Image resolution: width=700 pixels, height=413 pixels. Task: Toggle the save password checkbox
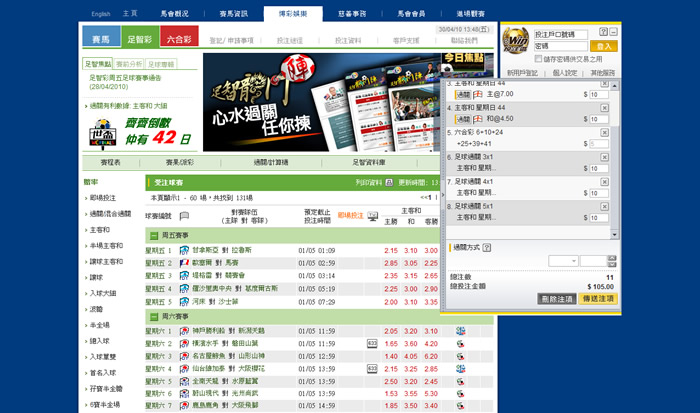tap(538, 59)
